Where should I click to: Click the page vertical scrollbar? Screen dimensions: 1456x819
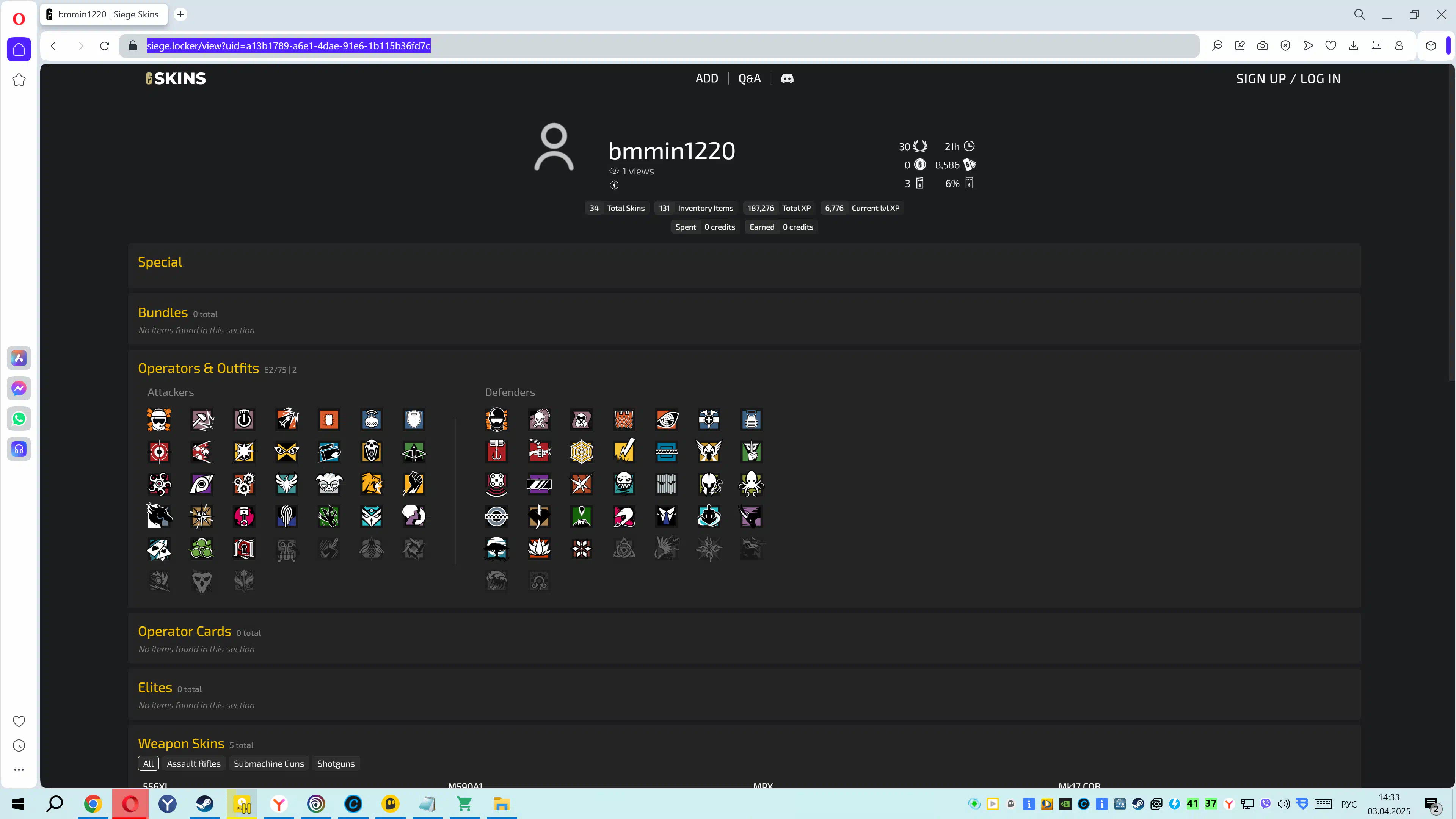pos(1451,223)
